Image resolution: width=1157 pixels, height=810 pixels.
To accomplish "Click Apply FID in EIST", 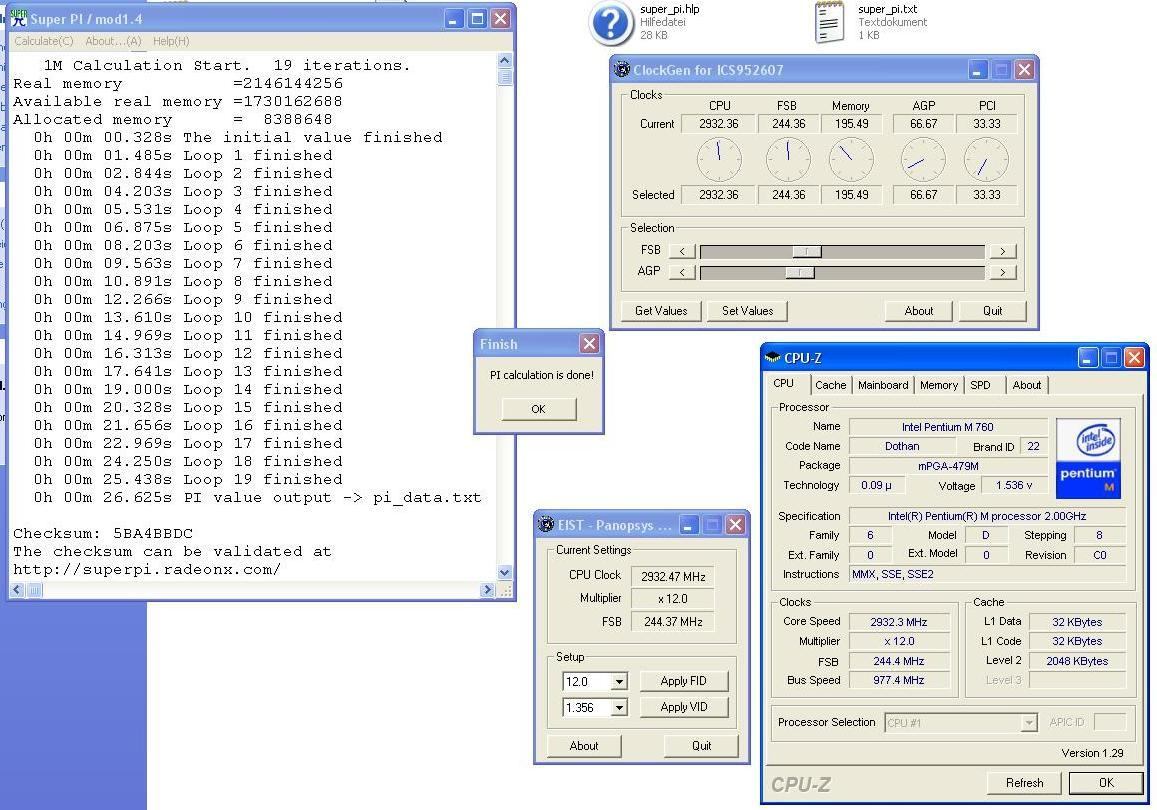I will click(683, 681).
